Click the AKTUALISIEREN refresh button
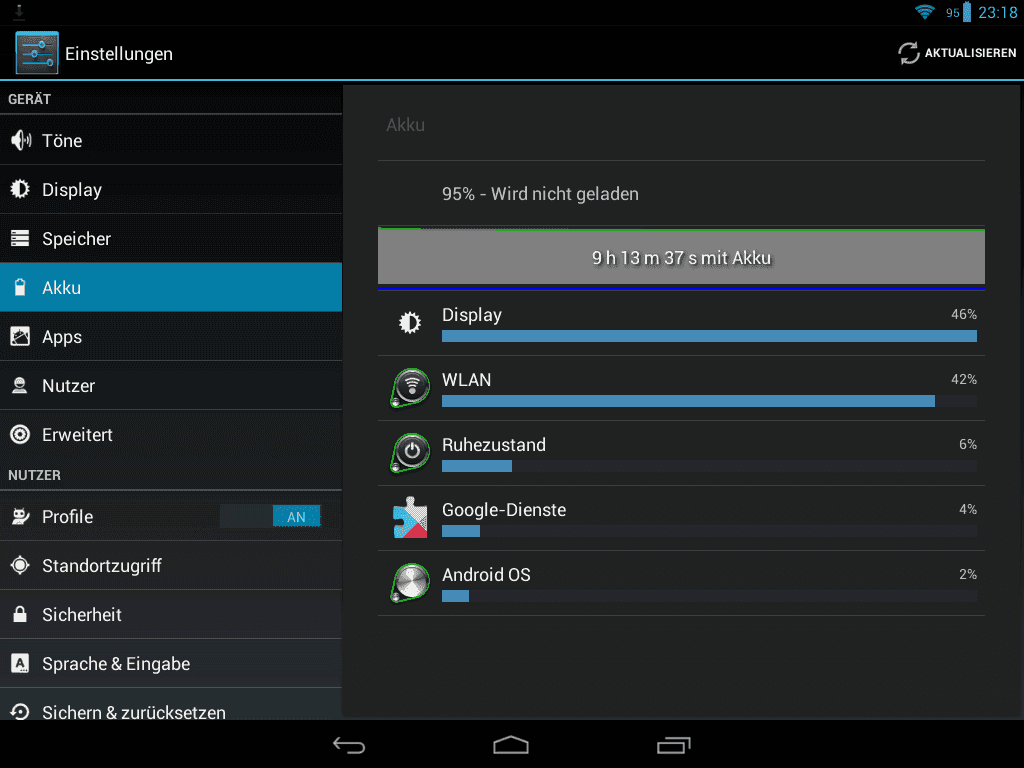This screenshot has width=1024, height=768. point(957,53)
